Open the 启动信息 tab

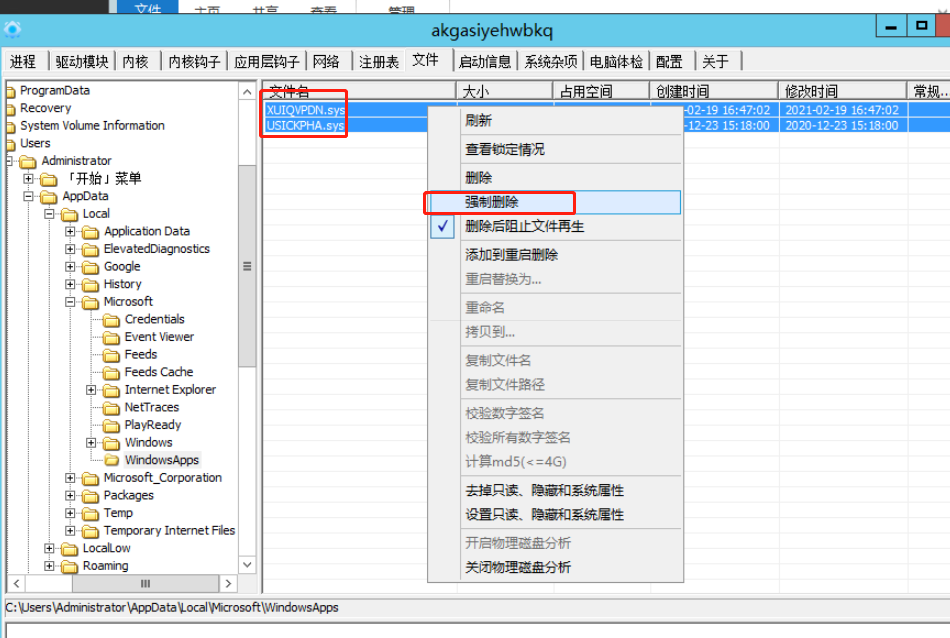click(x=485, y=62)
